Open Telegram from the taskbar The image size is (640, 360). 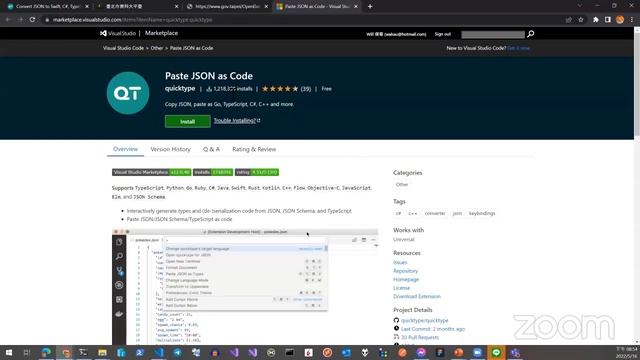(x=178, y=352)
